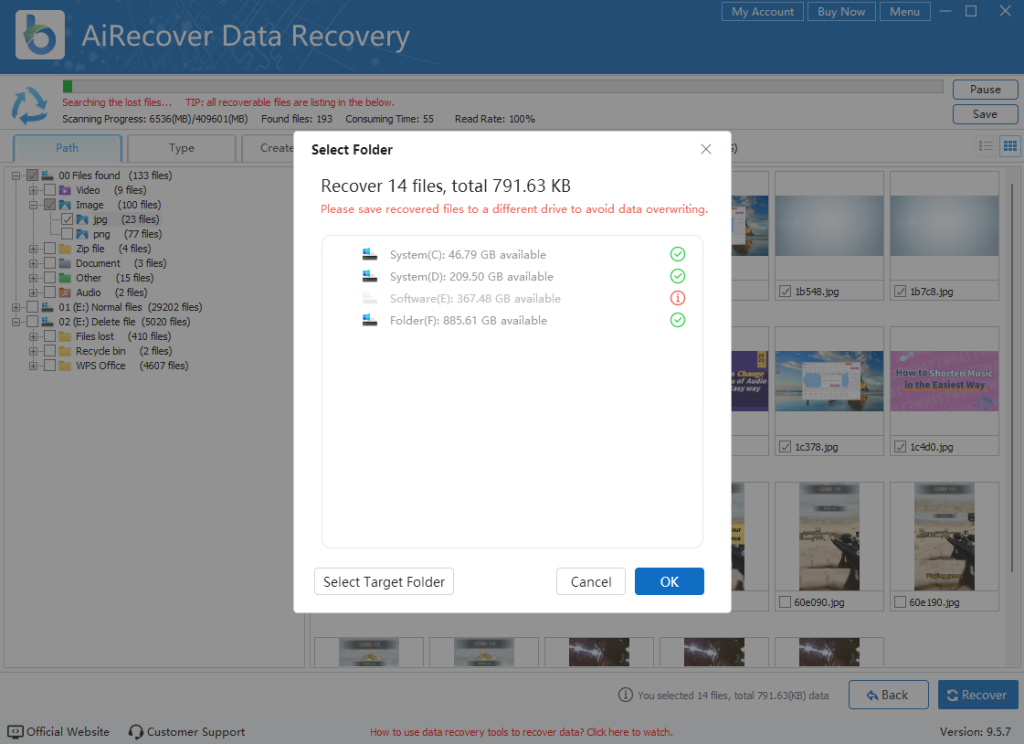Click the Document folder icon
Screen dimensions: 1024x744
coord(65,263)
